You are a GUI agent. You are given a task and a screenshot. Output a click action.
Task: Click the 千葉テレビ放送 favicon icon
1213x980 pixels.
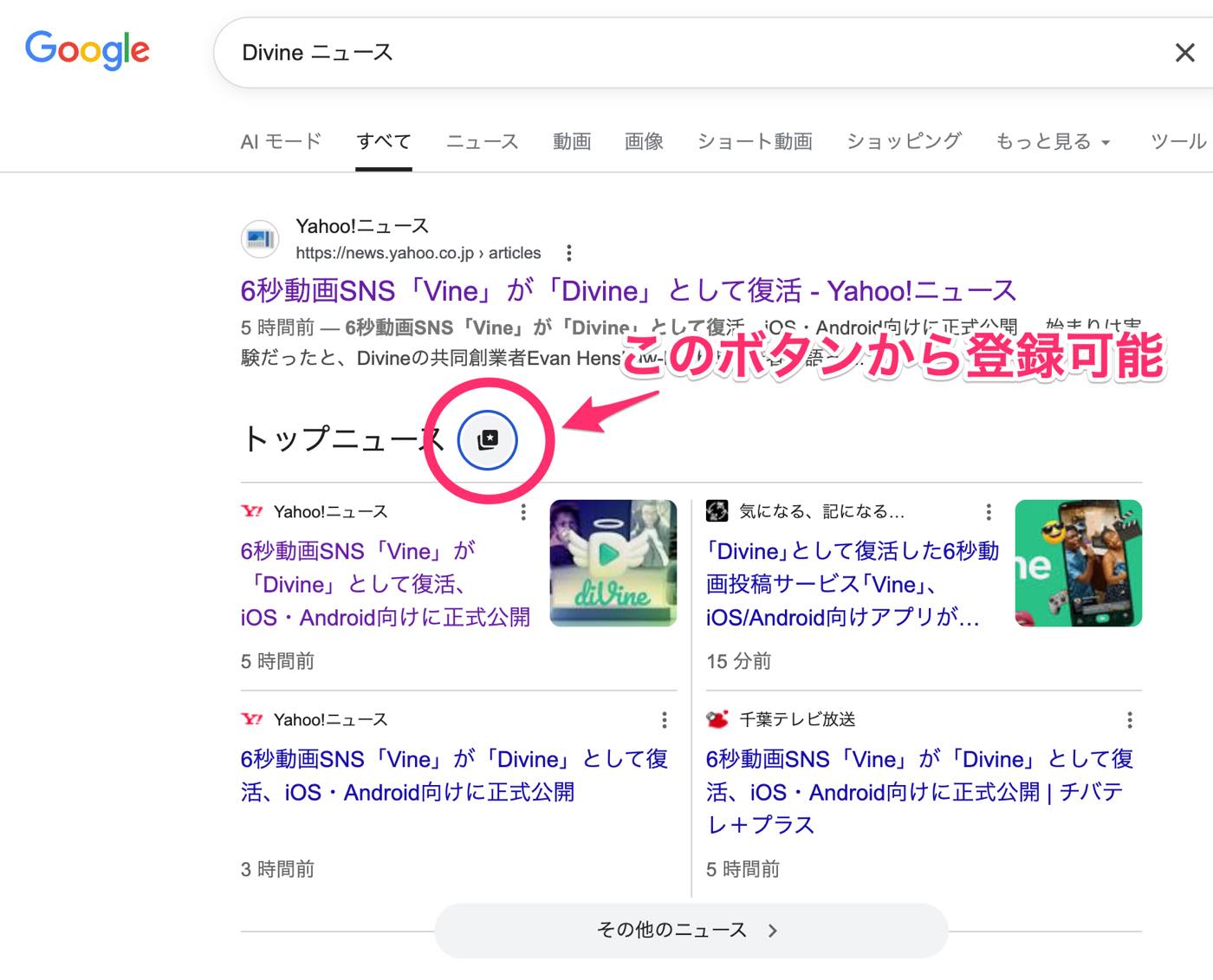pyautogui.click(x=717, y=718)
